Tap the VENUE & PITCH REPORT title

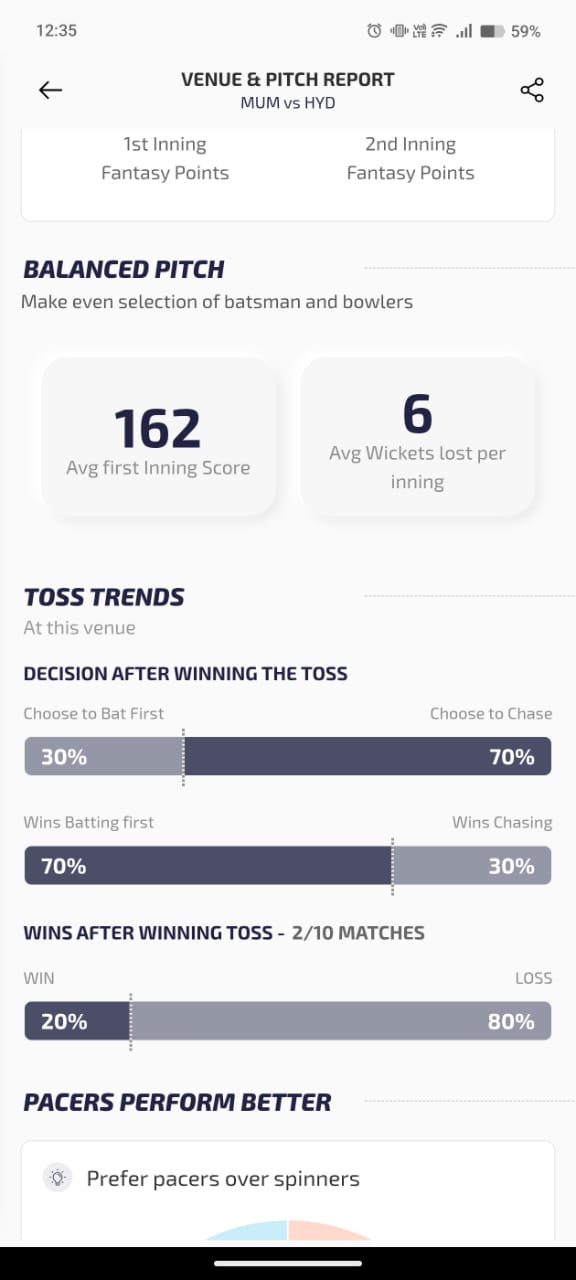click(x=288, y=80)
